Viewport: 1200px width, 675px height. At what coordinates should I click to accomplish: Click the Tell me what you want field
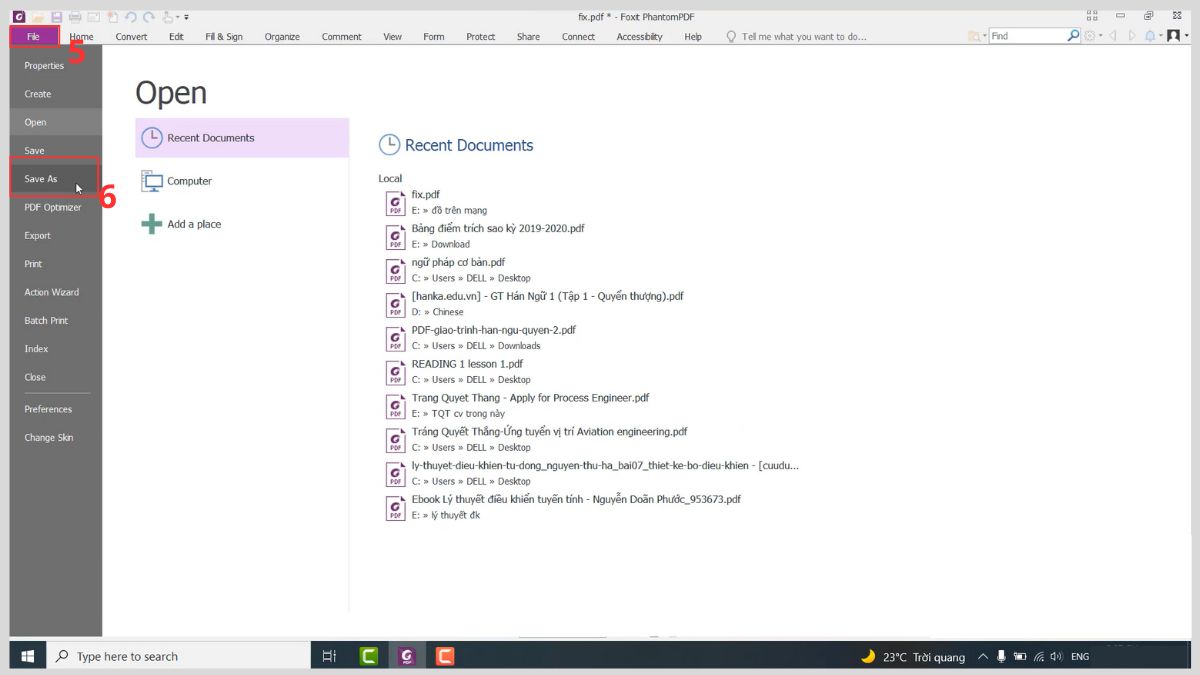pos(804,37)
